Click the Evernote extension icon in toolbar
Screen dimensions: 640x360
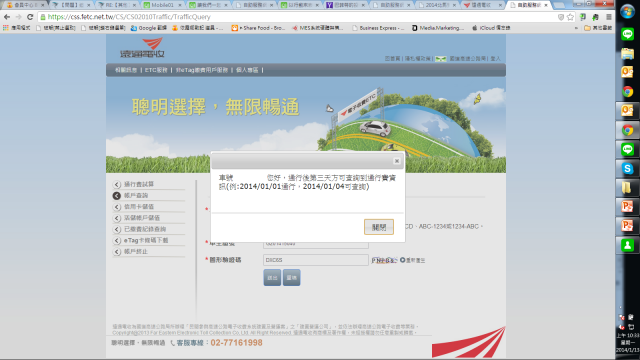[596, 17]
